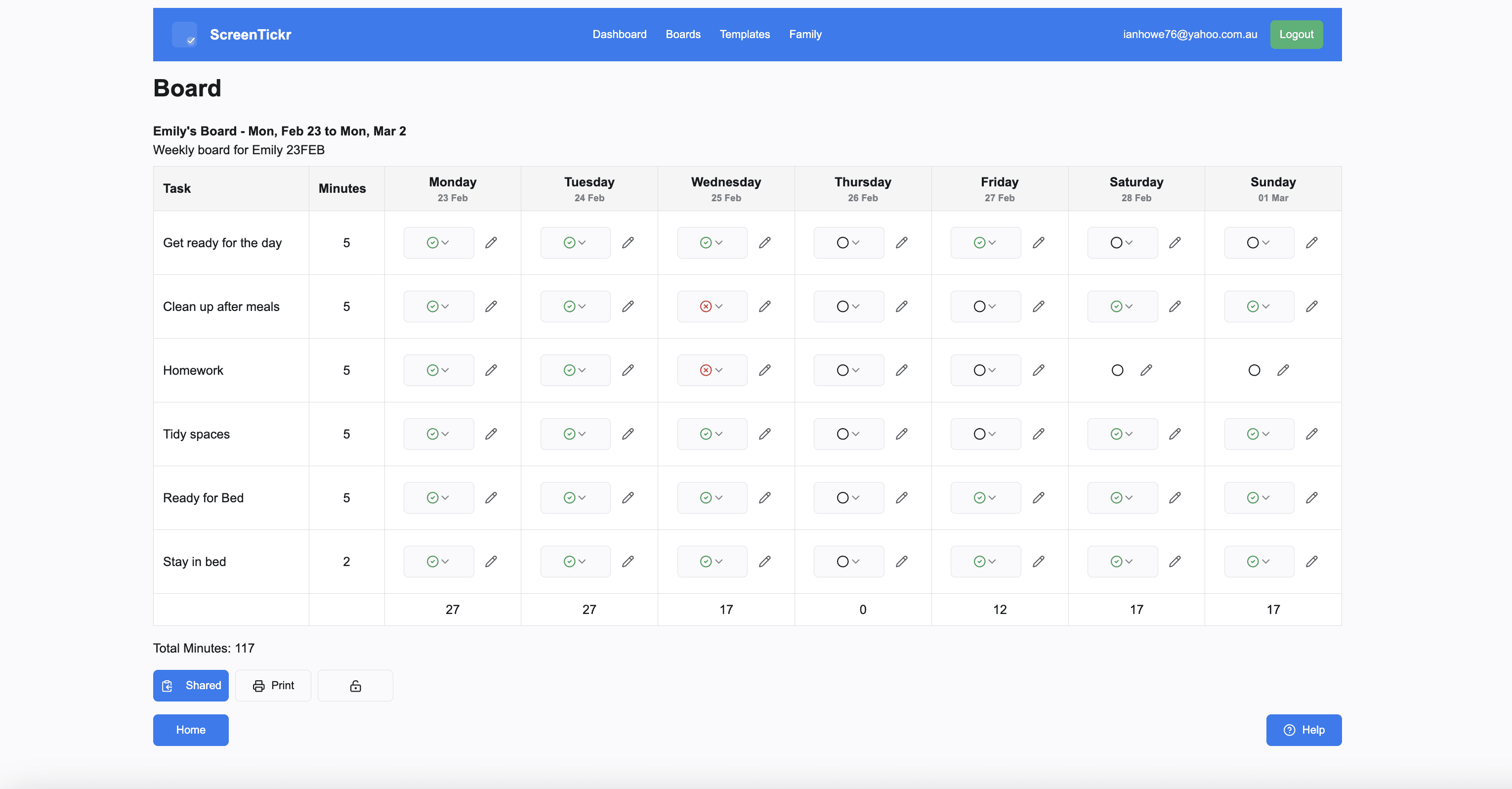Click the ScreenTickr brand name

[x=251, y=35]
